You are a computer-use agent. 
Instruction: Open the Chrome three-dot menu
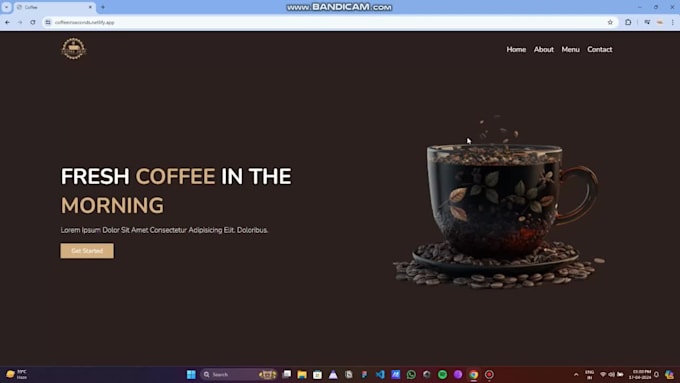673,22
